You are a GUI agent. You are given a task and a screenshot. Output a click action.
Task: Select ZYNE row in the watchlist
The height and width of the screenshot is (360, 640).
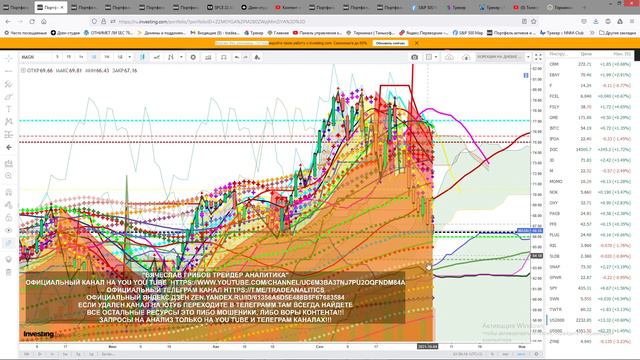tap(590, 342)
